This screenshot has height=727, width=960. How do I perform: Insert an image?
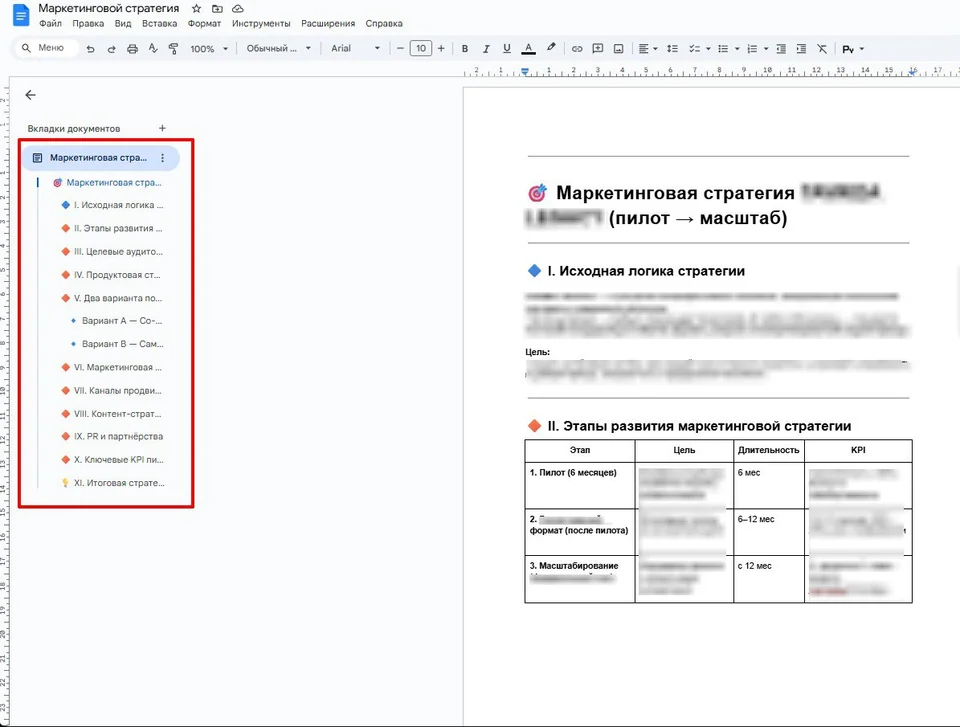[618, 48]
